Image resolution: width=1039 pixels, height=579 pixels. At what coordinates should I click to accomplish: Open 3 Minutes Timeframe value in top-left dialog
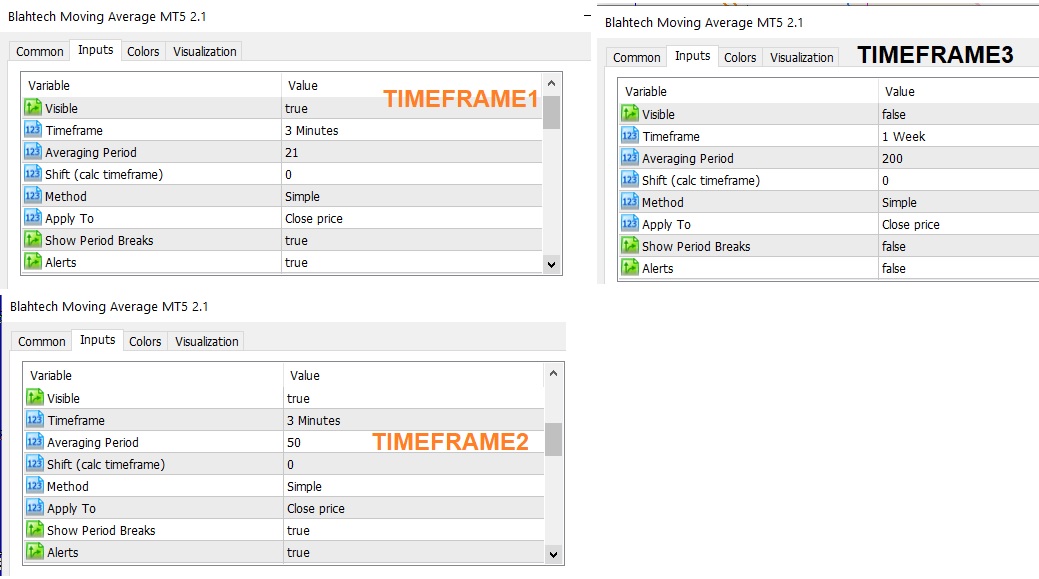(x=311, y=131)
